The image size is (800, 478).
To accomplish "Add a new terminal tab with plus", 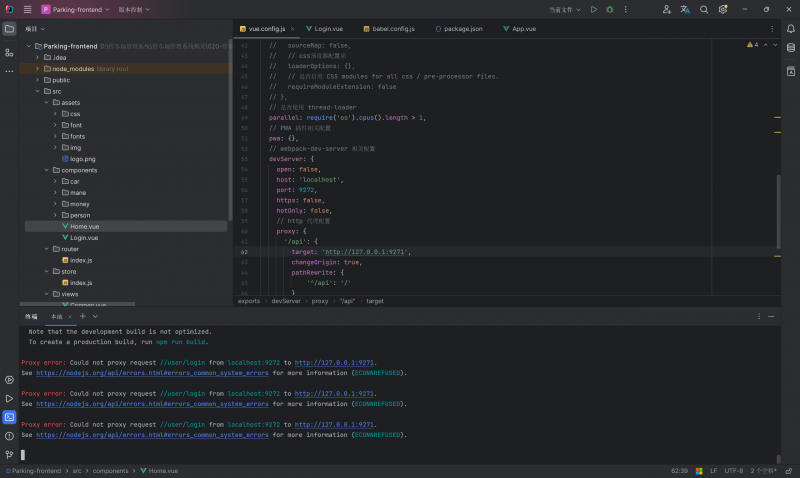I will (82, 316).
